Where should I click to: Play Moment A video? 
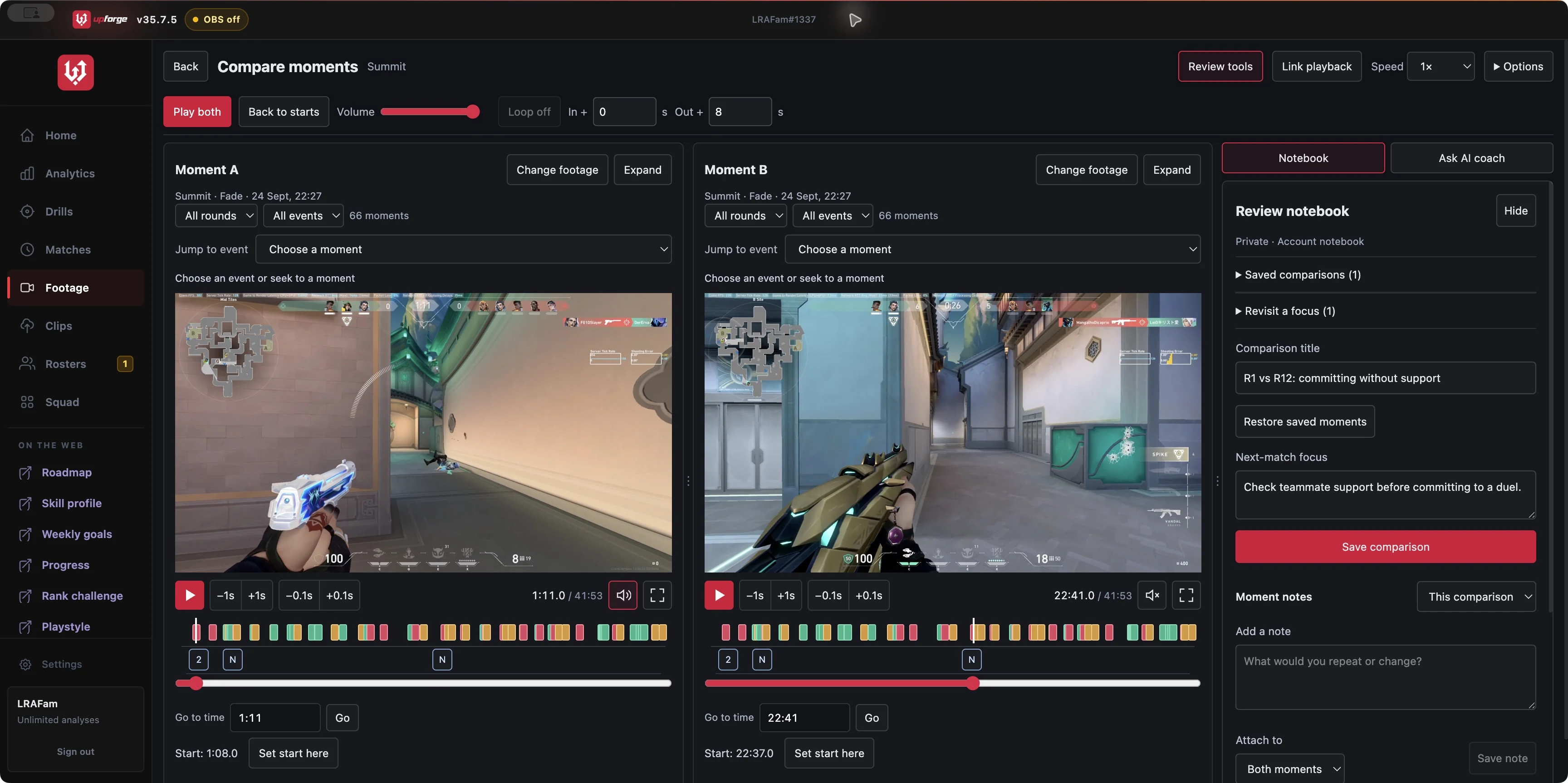click(189, 595)
